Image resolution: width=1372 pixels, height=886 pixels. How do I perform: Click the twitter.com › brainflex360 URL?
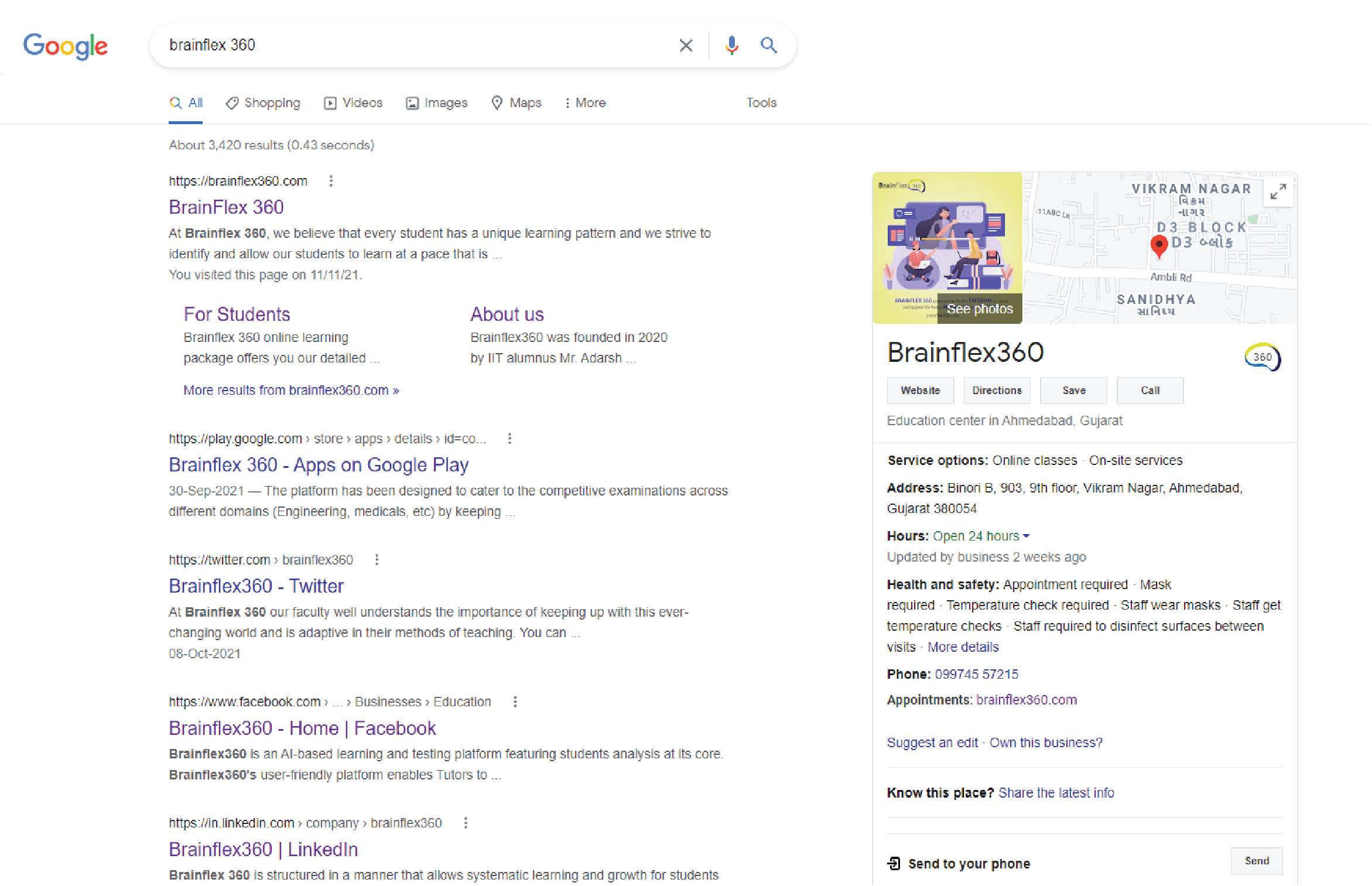(x=261, y=560)
